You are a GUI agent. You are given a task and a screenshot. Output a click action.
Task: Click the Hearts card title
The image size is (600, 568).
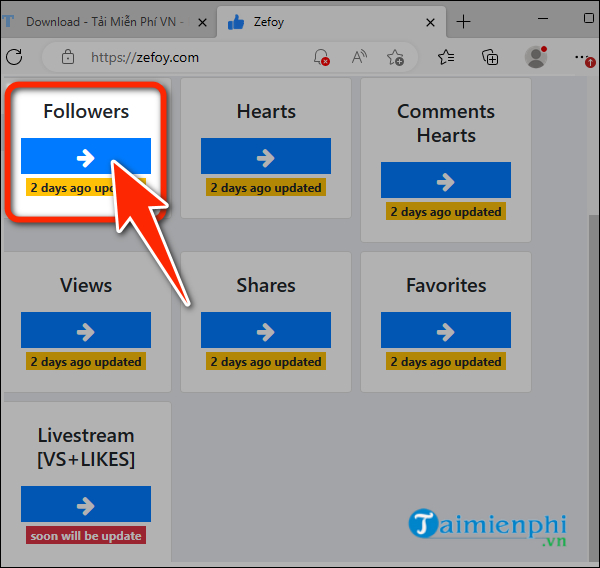266,111
